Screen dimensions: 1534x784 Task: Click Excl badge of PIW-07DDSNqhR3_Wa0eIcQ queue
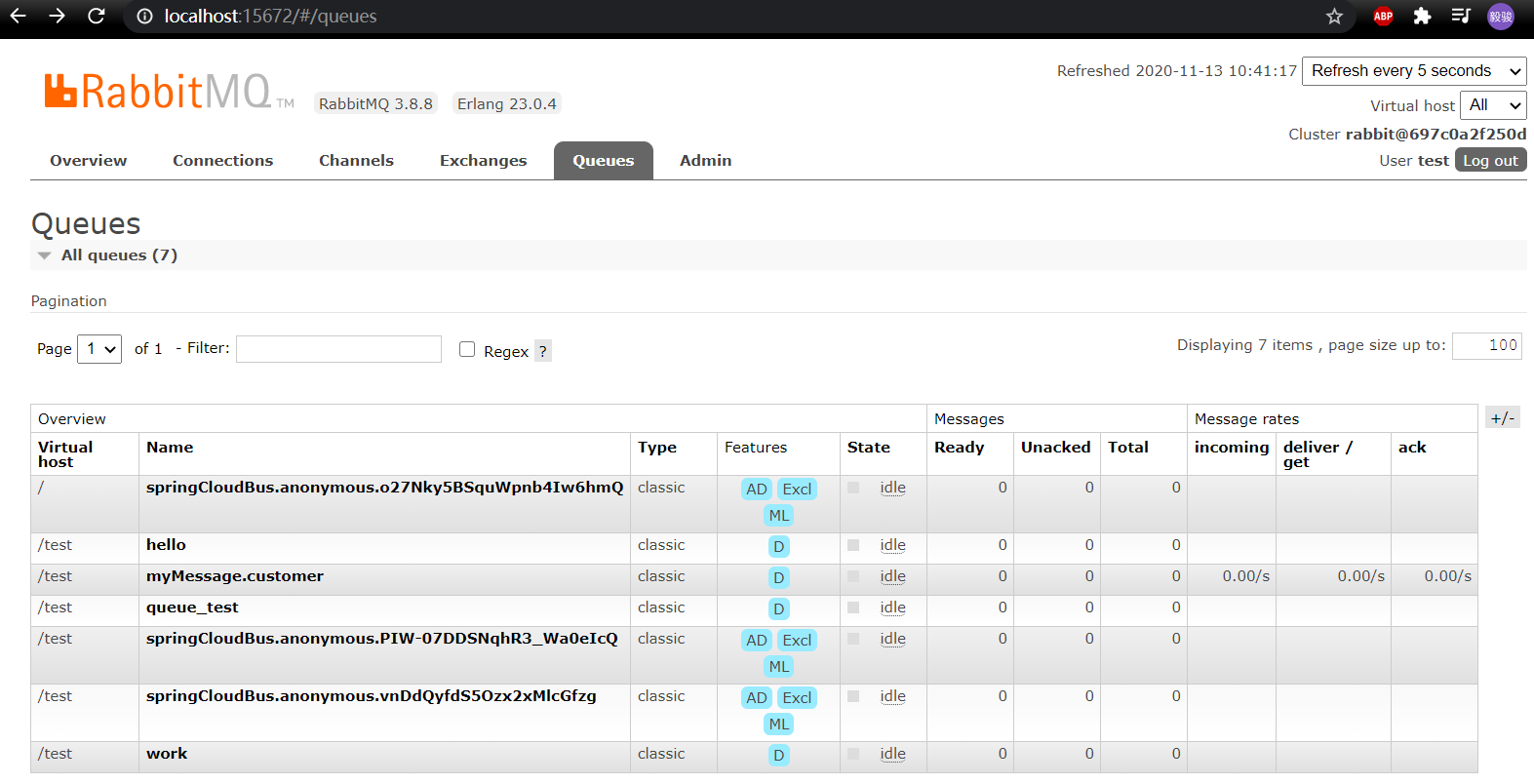(x=797, y=641)
